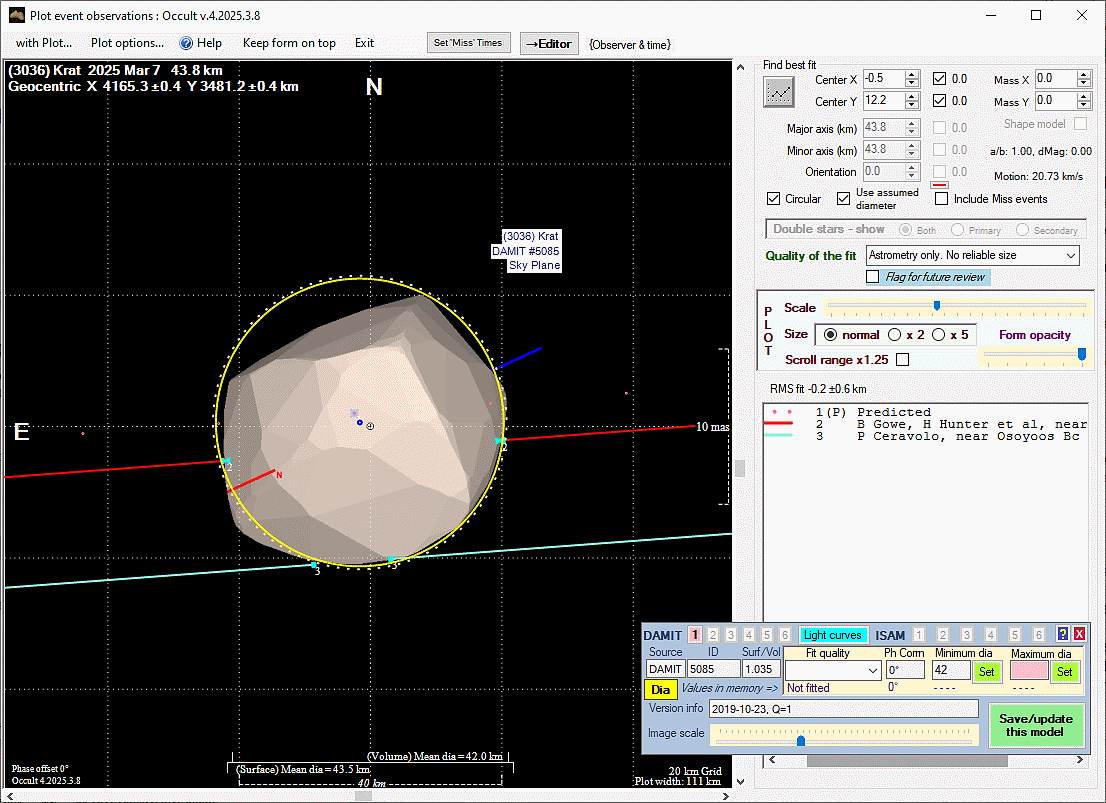This screenshot has width=1106, height=803.
Task: Check Flag for future review
Action: tap(873, 277)
